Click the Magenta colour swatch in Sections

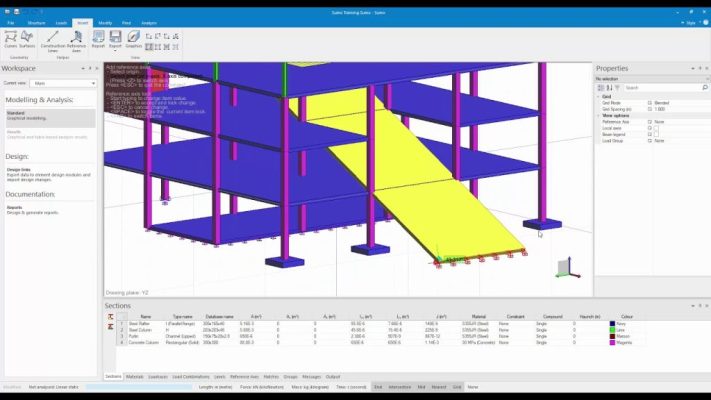tap(613, 343)
